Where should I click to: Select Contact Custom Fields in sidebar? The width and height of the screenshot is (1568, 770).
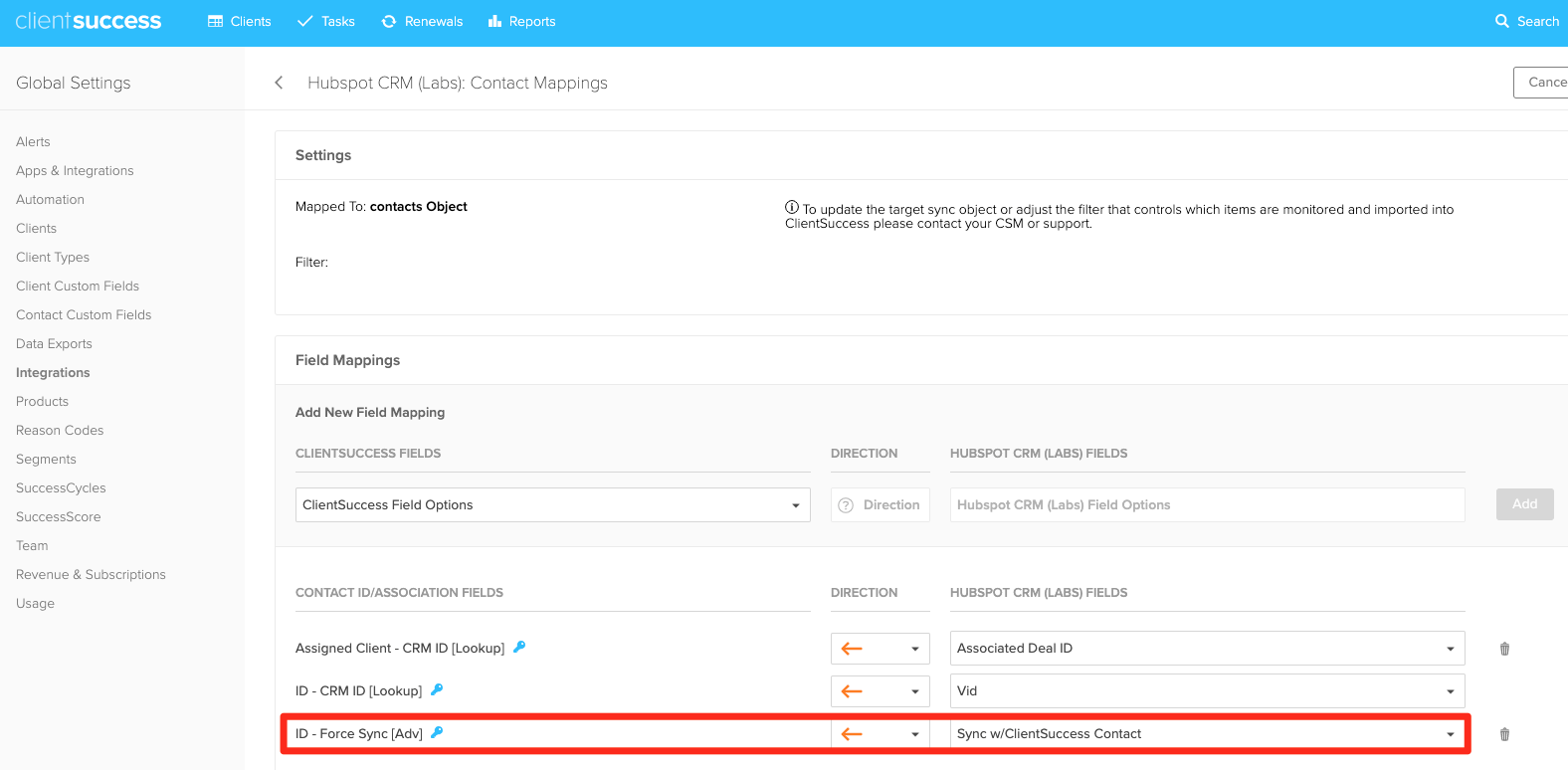coord(84,314)
